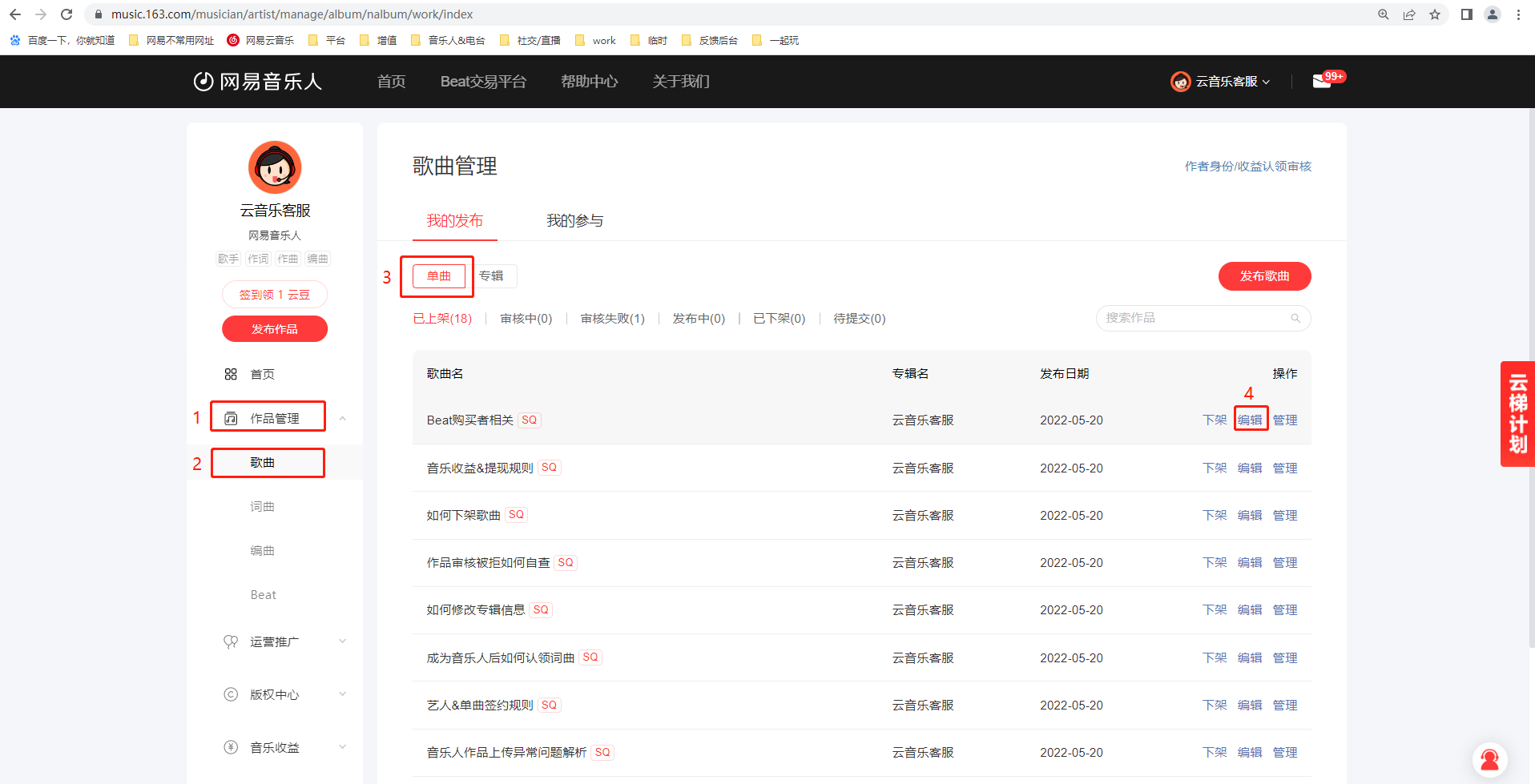Click the 云音乐客服 profile avatar in the sidebar
The width and height of the screenshot is (1535, 784).
pyautogui.click(x=275, y=167)
